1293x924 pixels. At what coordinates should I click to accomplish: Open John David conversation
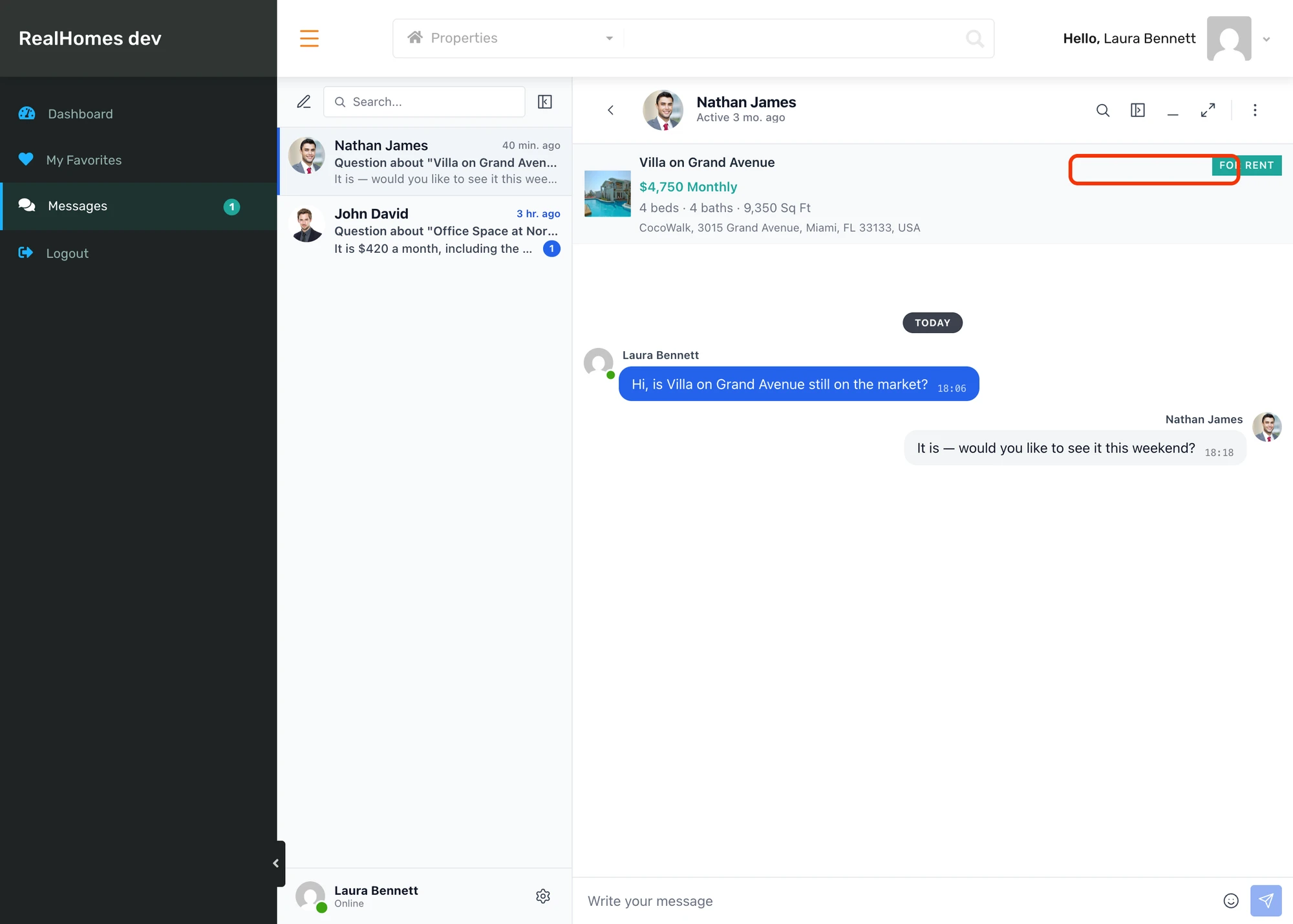425,230
